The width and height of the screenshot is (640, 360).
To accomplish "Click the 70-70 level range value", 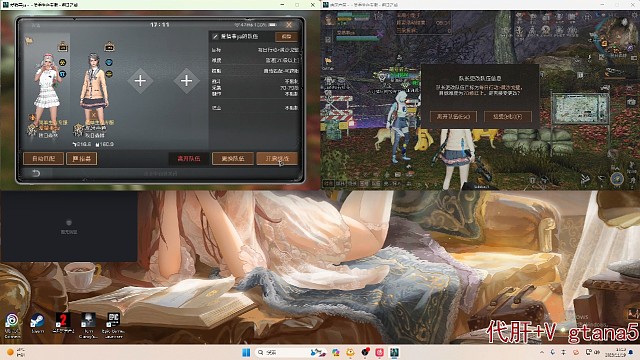I will (x=289, y=88).
